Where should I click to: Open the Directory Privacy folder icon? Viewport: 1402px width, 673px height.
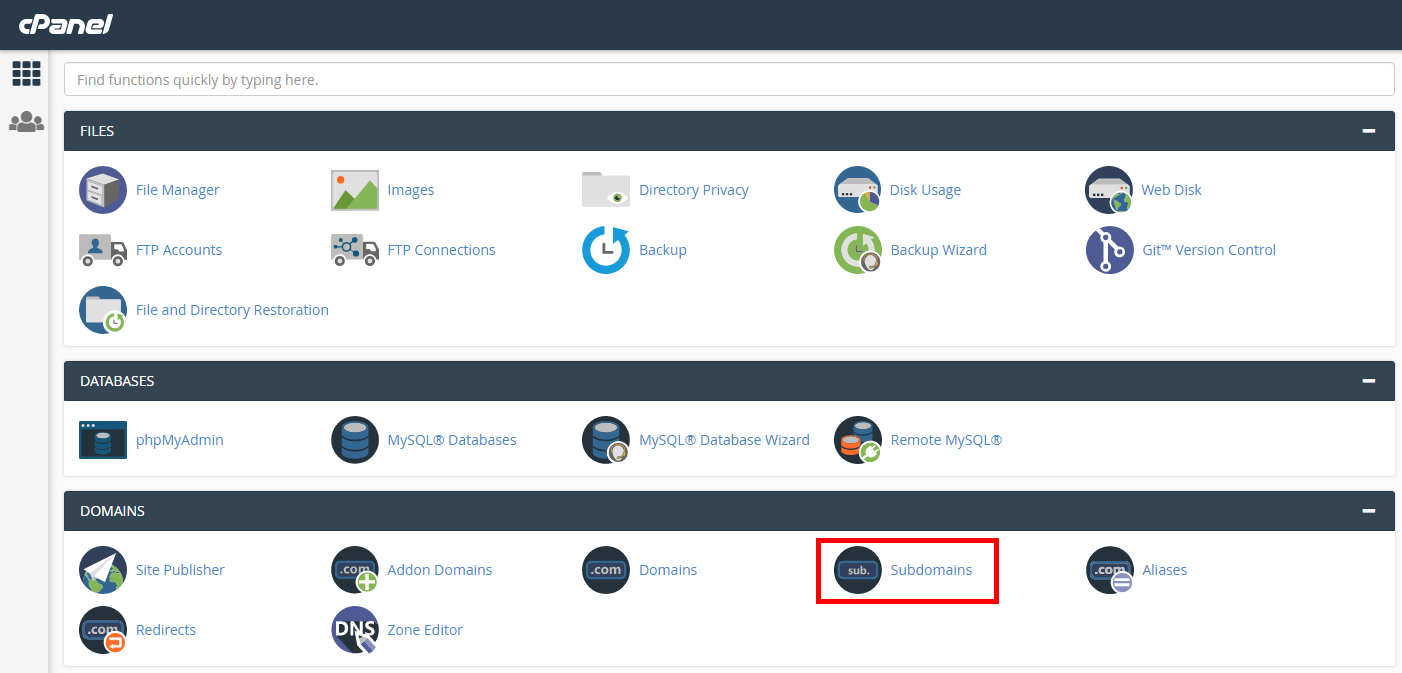[606, 190]
